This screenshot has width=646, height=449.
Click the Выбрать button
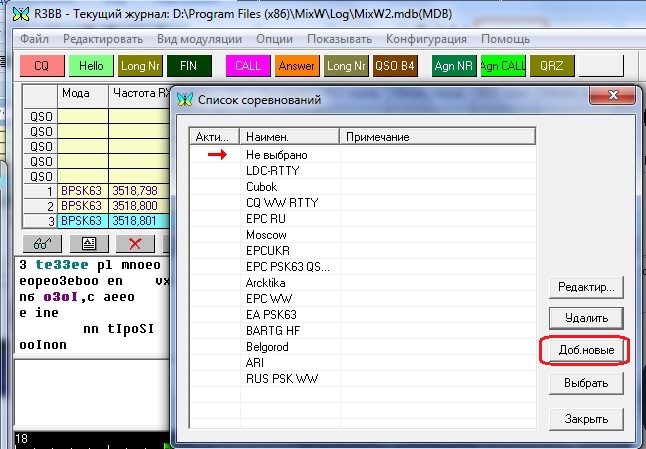[x=585, y=383]
